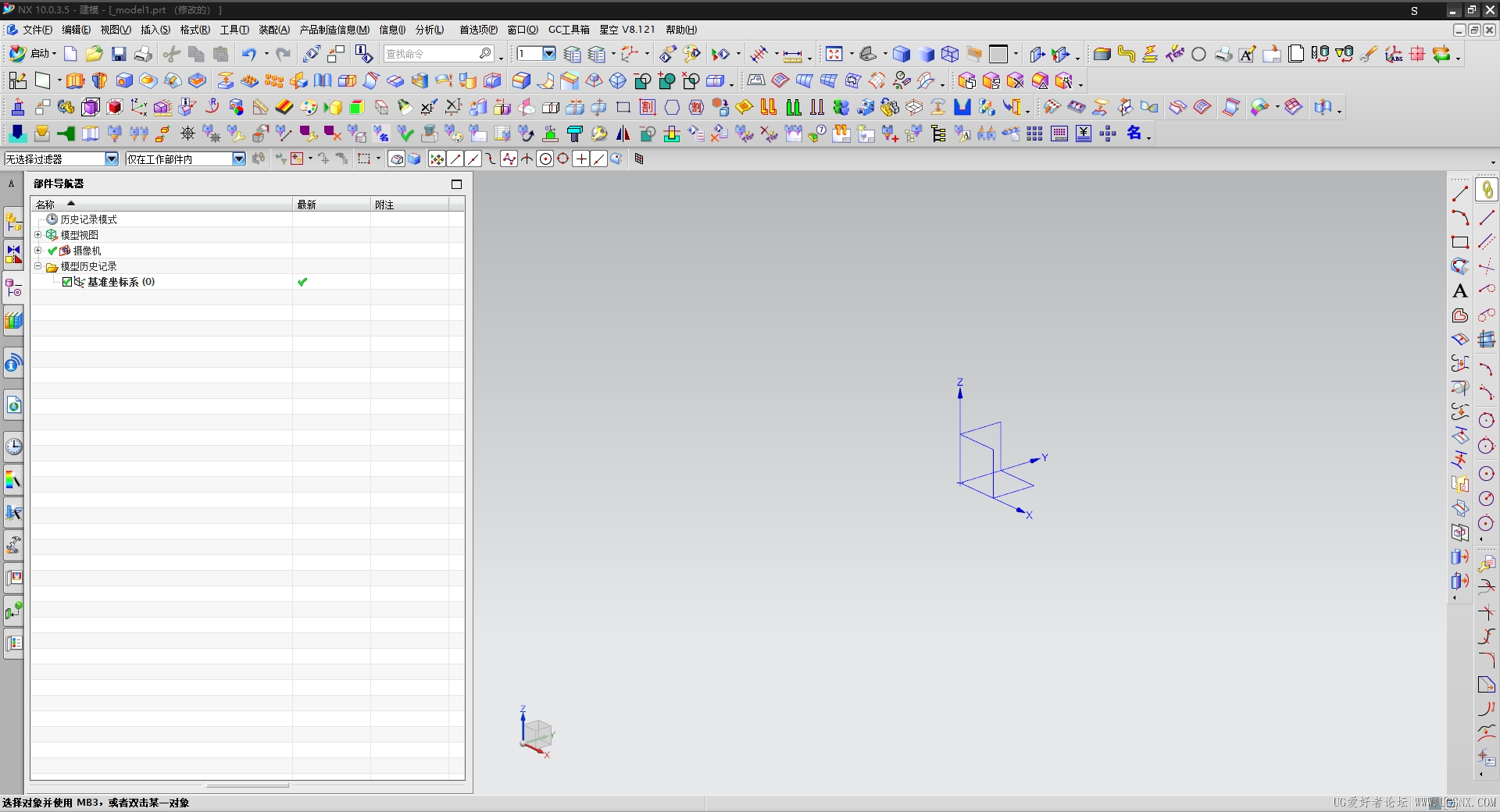The height and width of the screenshot is (812, 1500).
Task: Toggle the 基准坐标系 (0) checkbox
Action: point(67,282)
